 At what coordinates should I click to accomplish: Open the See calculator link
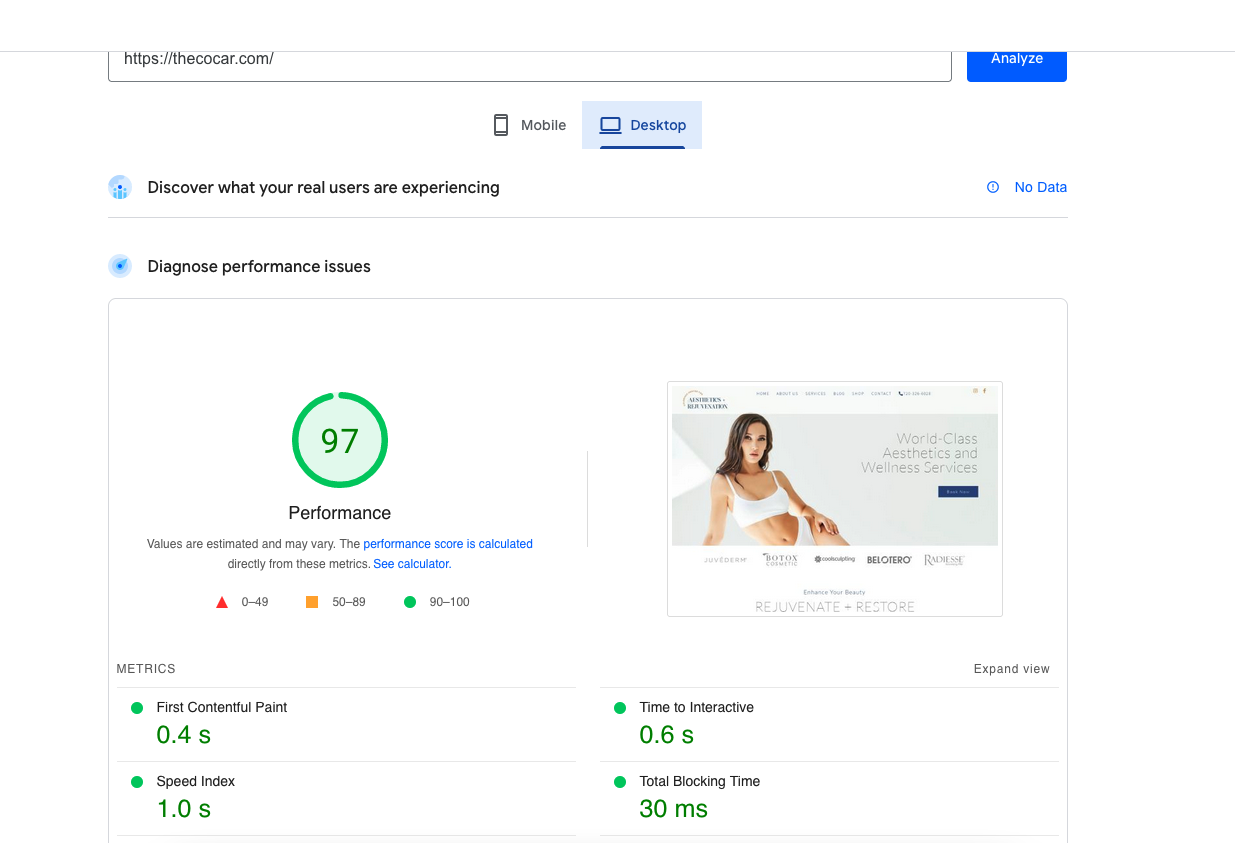pos(412,564)
